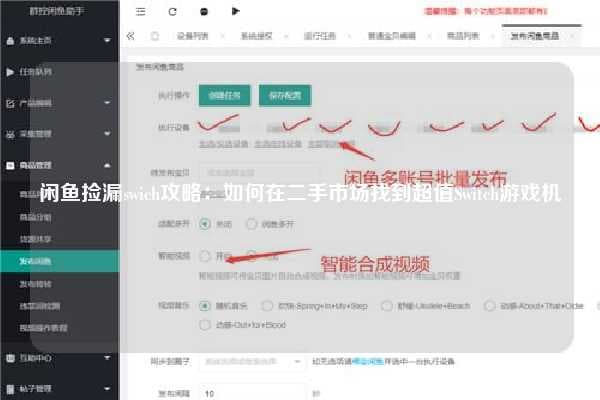This screenshot has width=600, height=400.
Task: Click the double left chevron beside the tabs
Action: point(130,36)
